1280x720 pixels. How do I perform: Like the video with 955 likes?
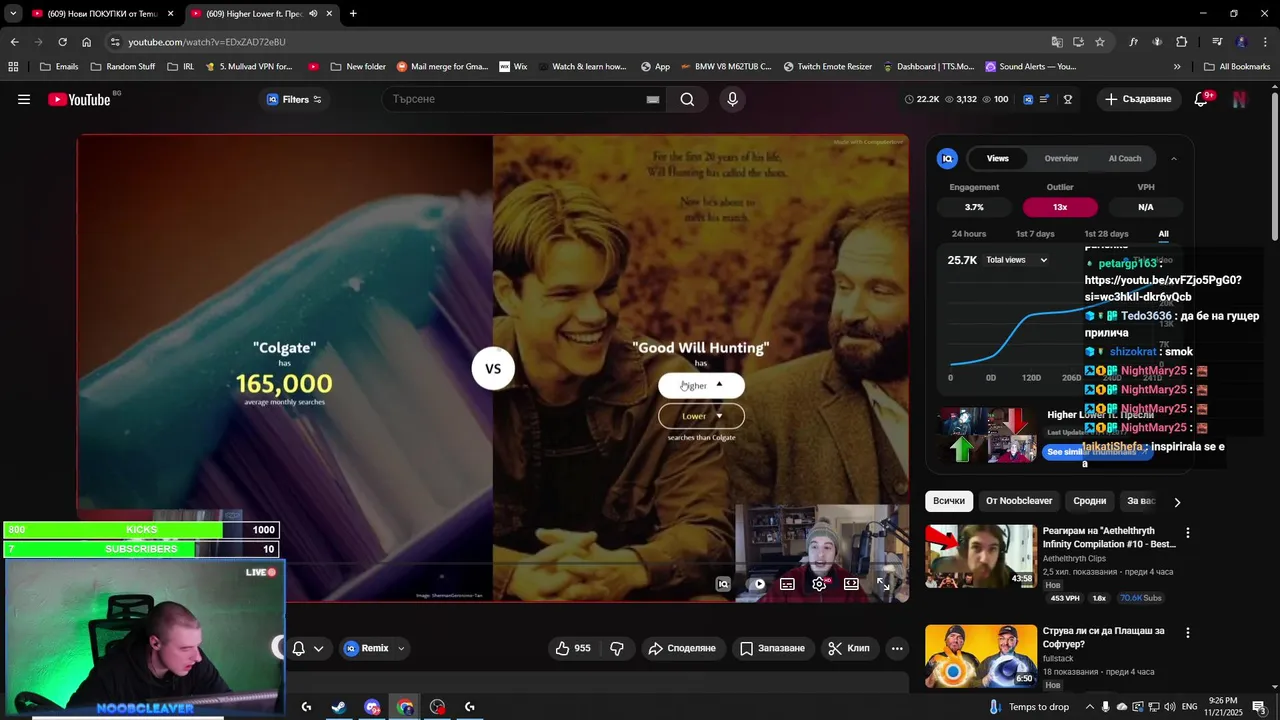pyautogui.click(x=573, y=648)
